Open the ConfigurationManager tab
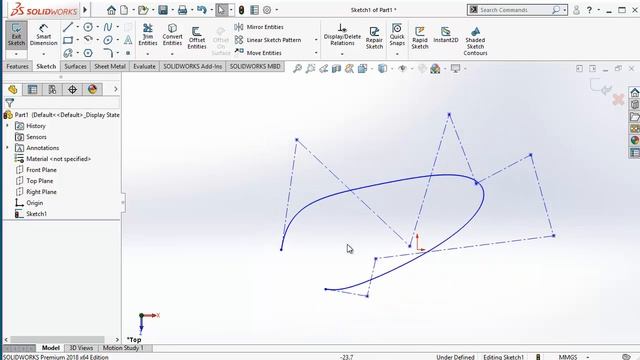This screenshot has height=360, width=640. pyautogui.click(x=52, y=89)
